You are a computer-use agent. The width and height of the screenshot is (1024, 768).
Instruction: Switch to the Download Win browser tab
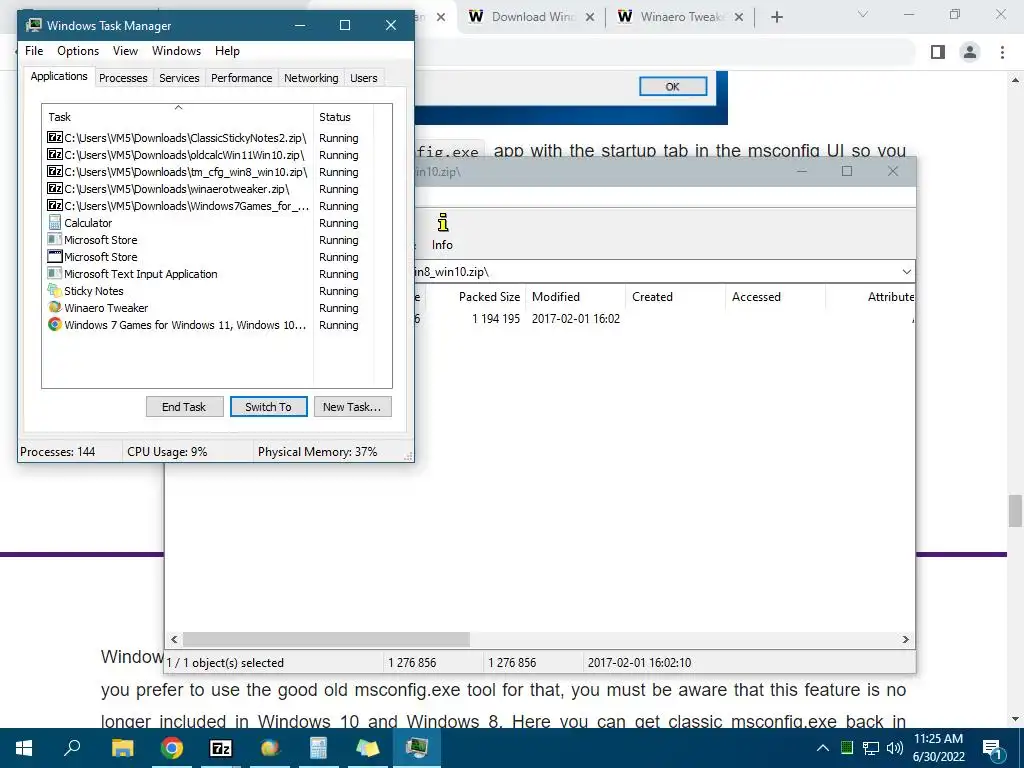531,17
